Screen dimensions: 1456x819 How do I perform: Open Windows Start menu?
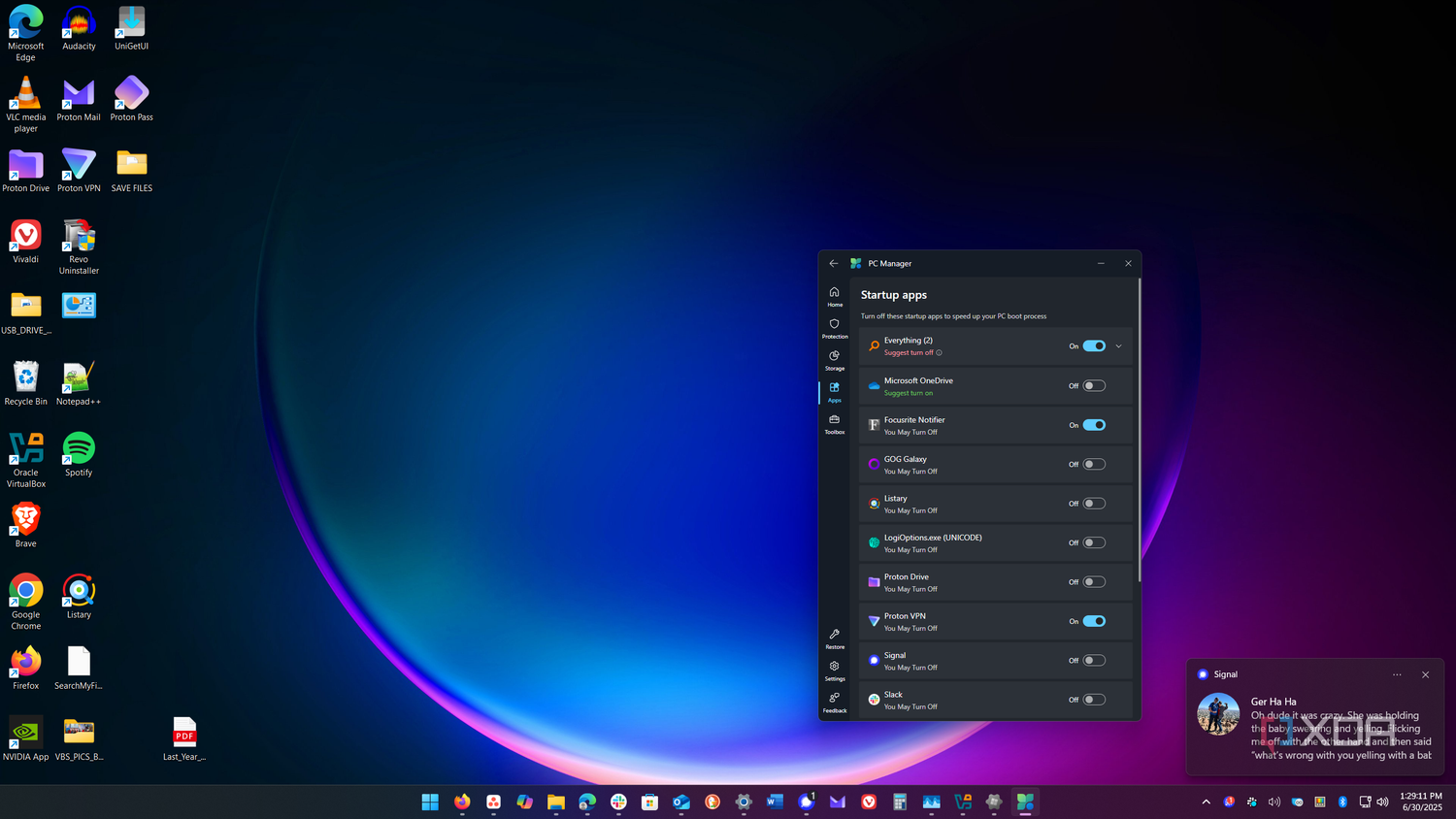tap(430, 802)
